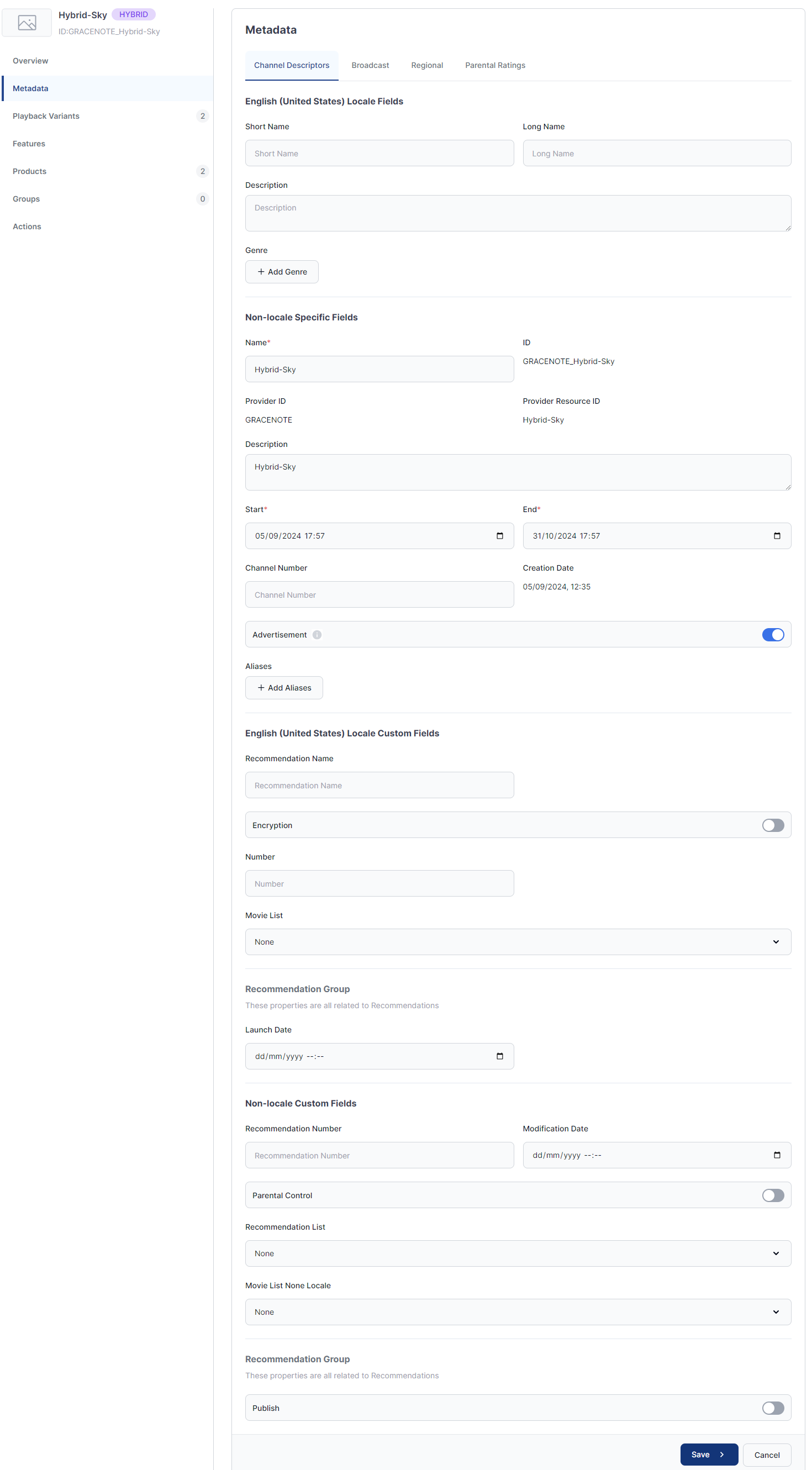Viewport: 812px width, 1470px height.
Task: Open the End date calendar picker
Action: pos(776,536)
